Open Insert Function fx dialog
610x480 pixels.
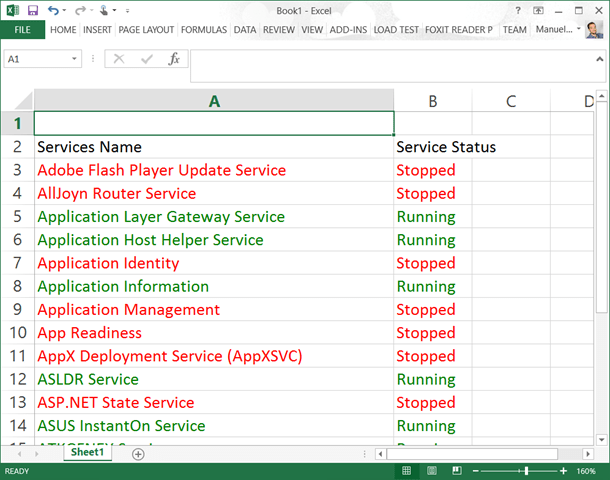tap(174, 59)
